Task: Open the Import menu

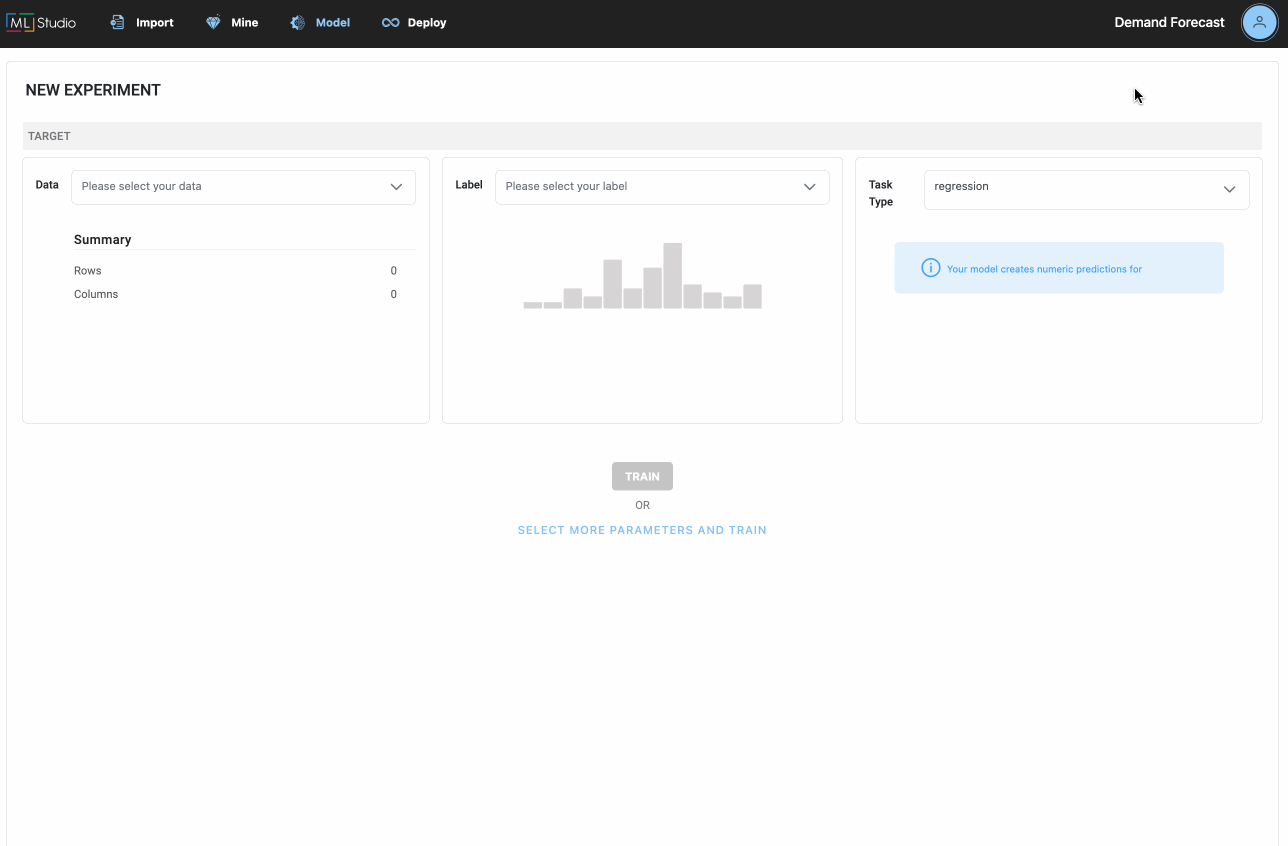Action: click(x=142, y=22)
